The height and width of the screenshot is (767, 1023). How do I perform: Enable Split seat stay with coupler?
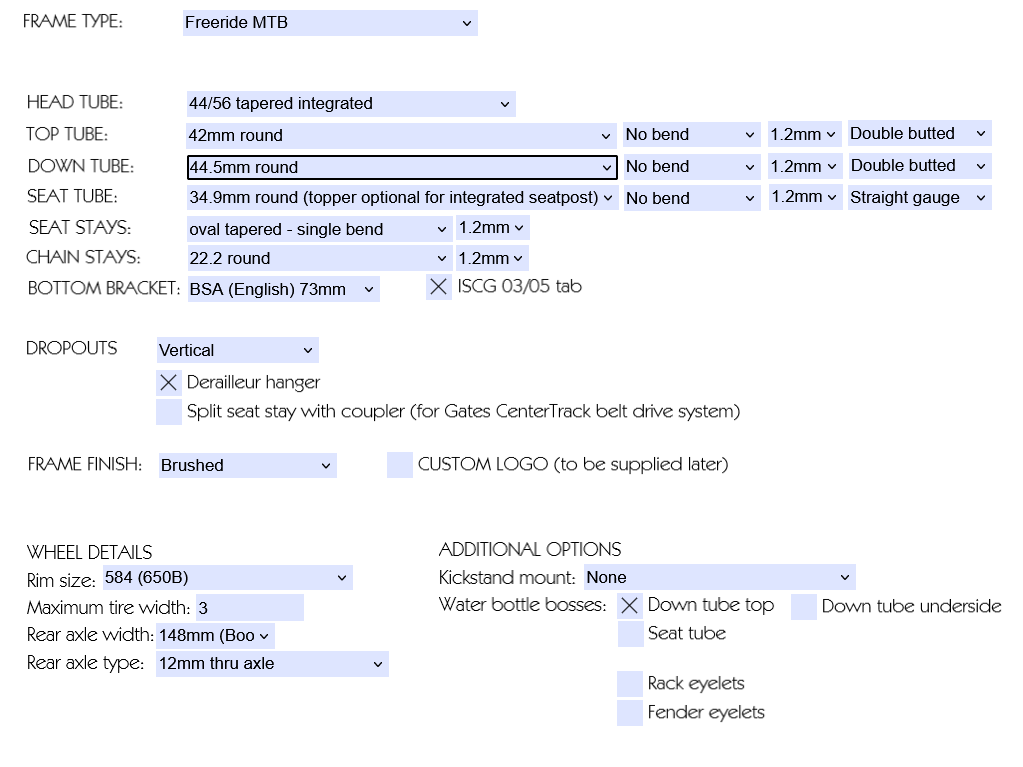click(x=169, y=412)
